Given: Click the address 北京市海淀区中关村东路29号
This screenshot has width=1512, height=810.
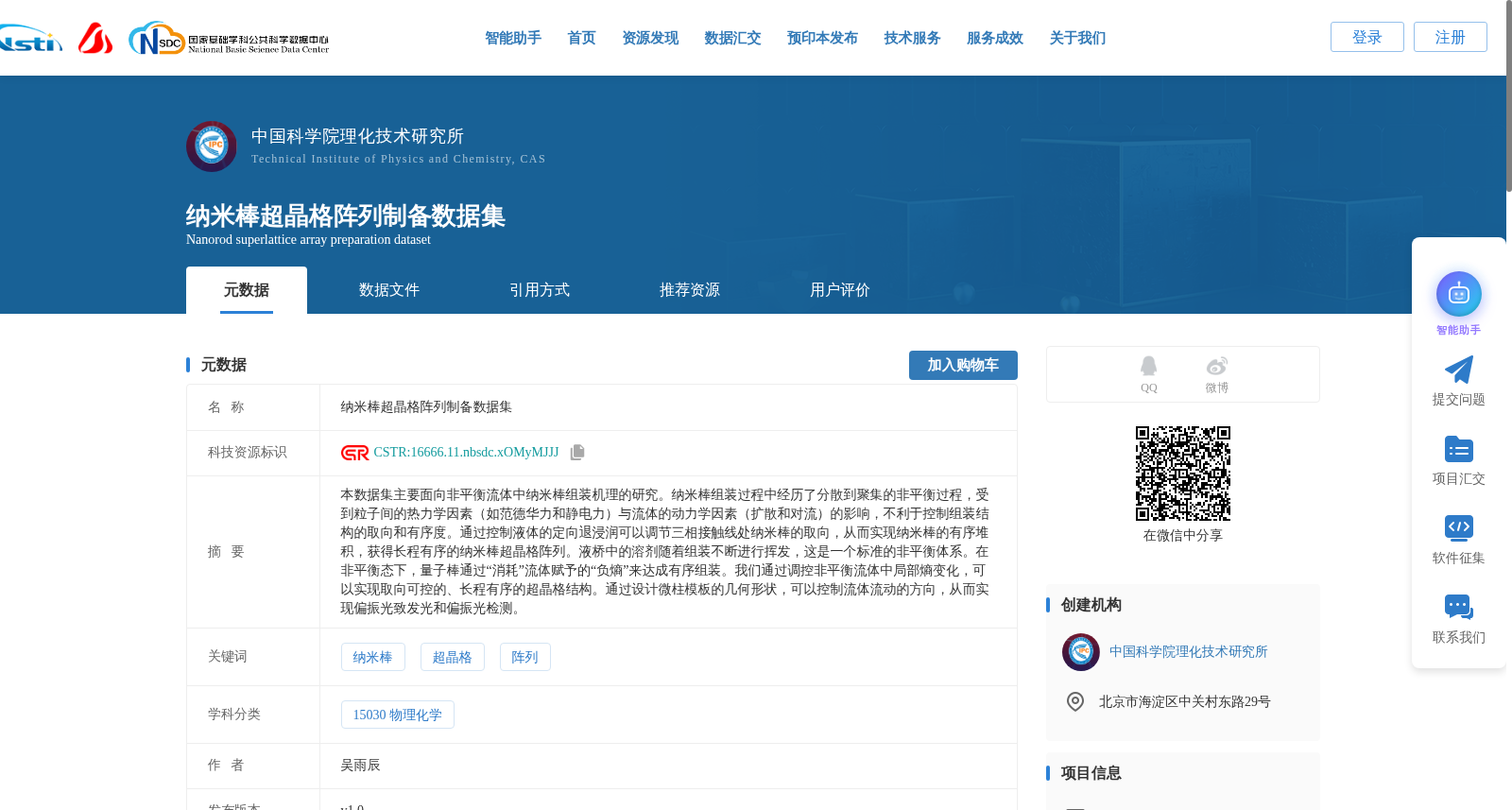Looking at the screenshot, I should (1184, 702).
